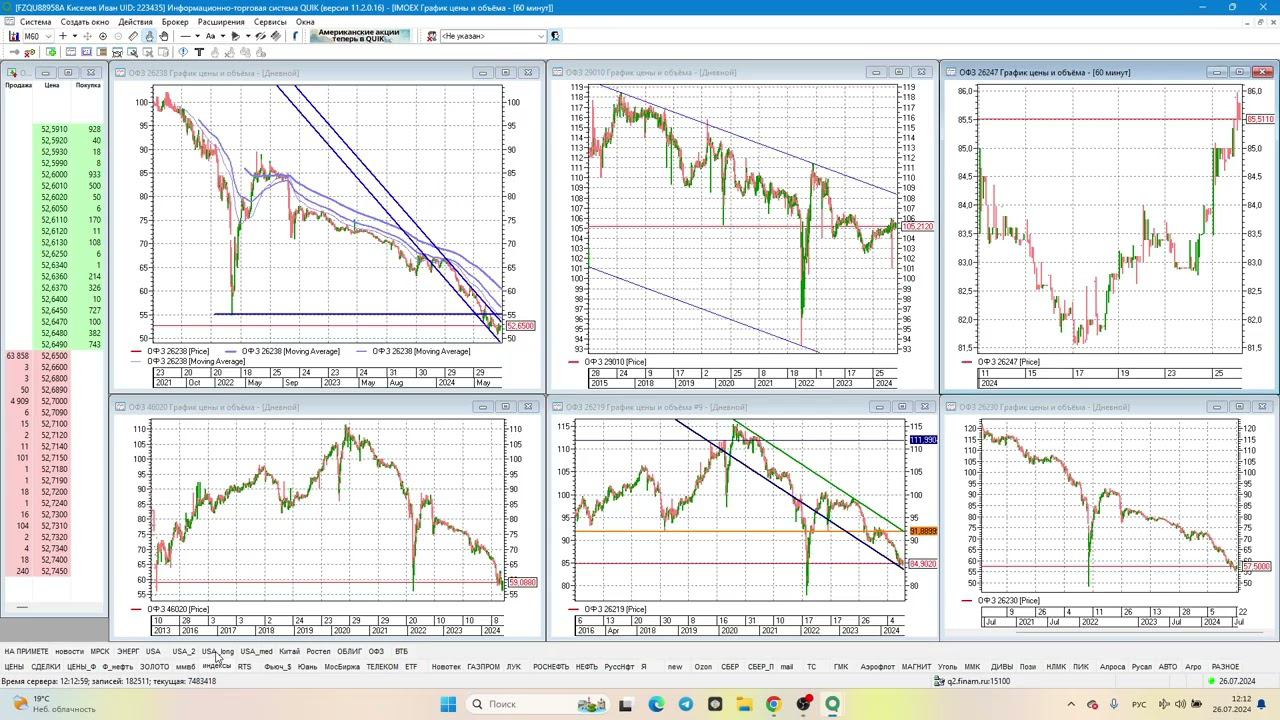Screen dimensions: 1280x720
Task: Switch to the МосБиржа tab
Action: click(x=342, y=667)
